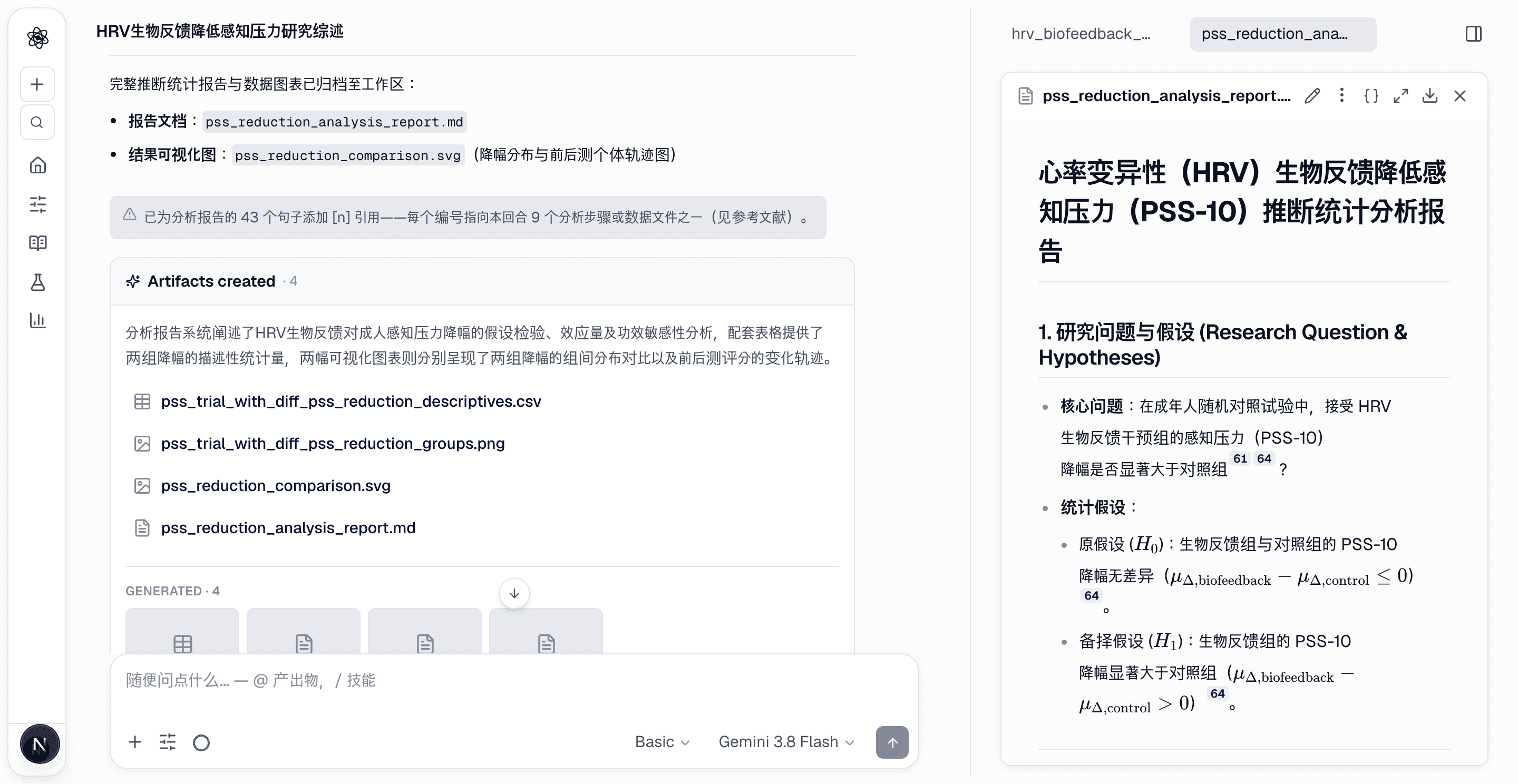Image resolution: width=1518 pixels, height=784 pixels.
Task: Open the user avatar N in sidebar
Action: point(40,744)
